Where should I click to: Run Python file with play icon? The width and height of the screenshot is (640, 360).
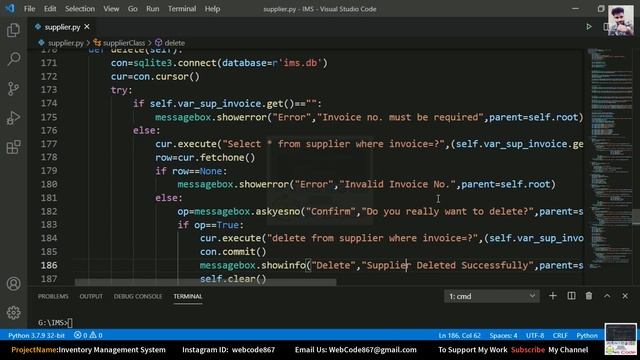[x=589, y=27]
